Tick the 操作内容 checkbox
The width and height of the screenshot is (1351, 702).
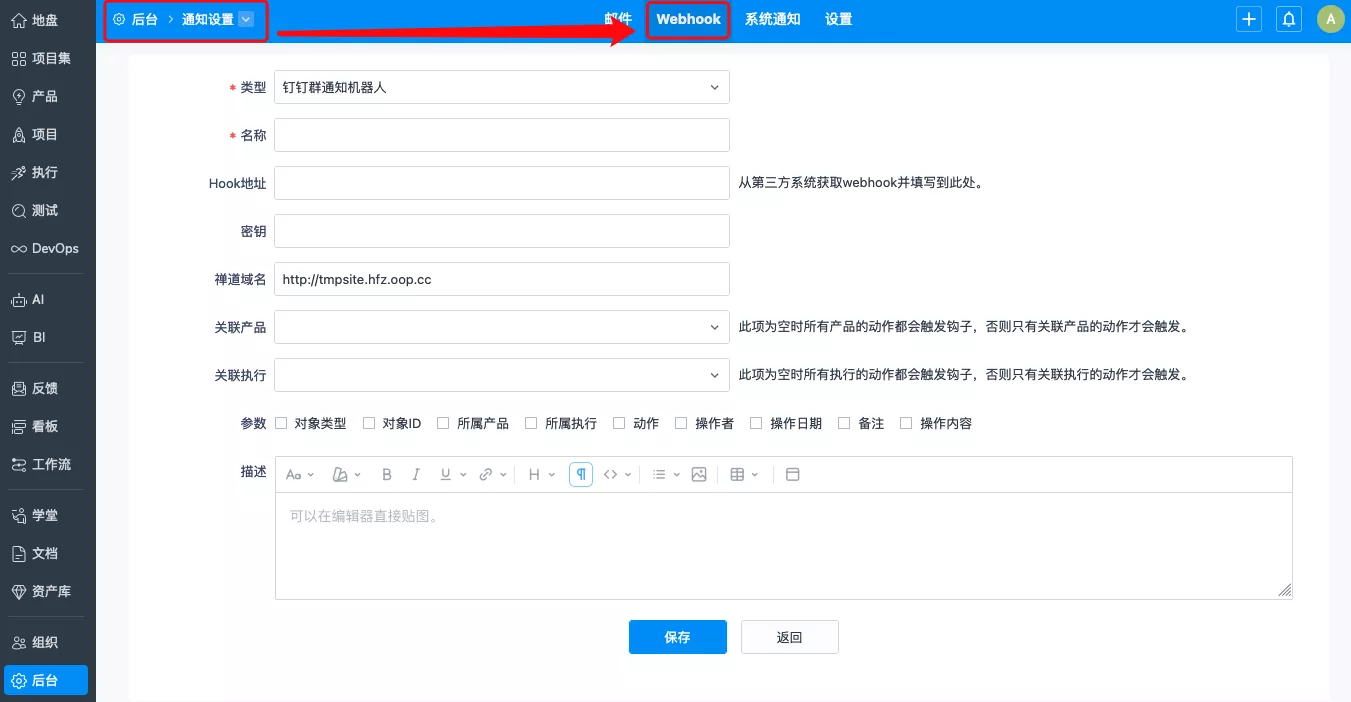tap(906, 423)
